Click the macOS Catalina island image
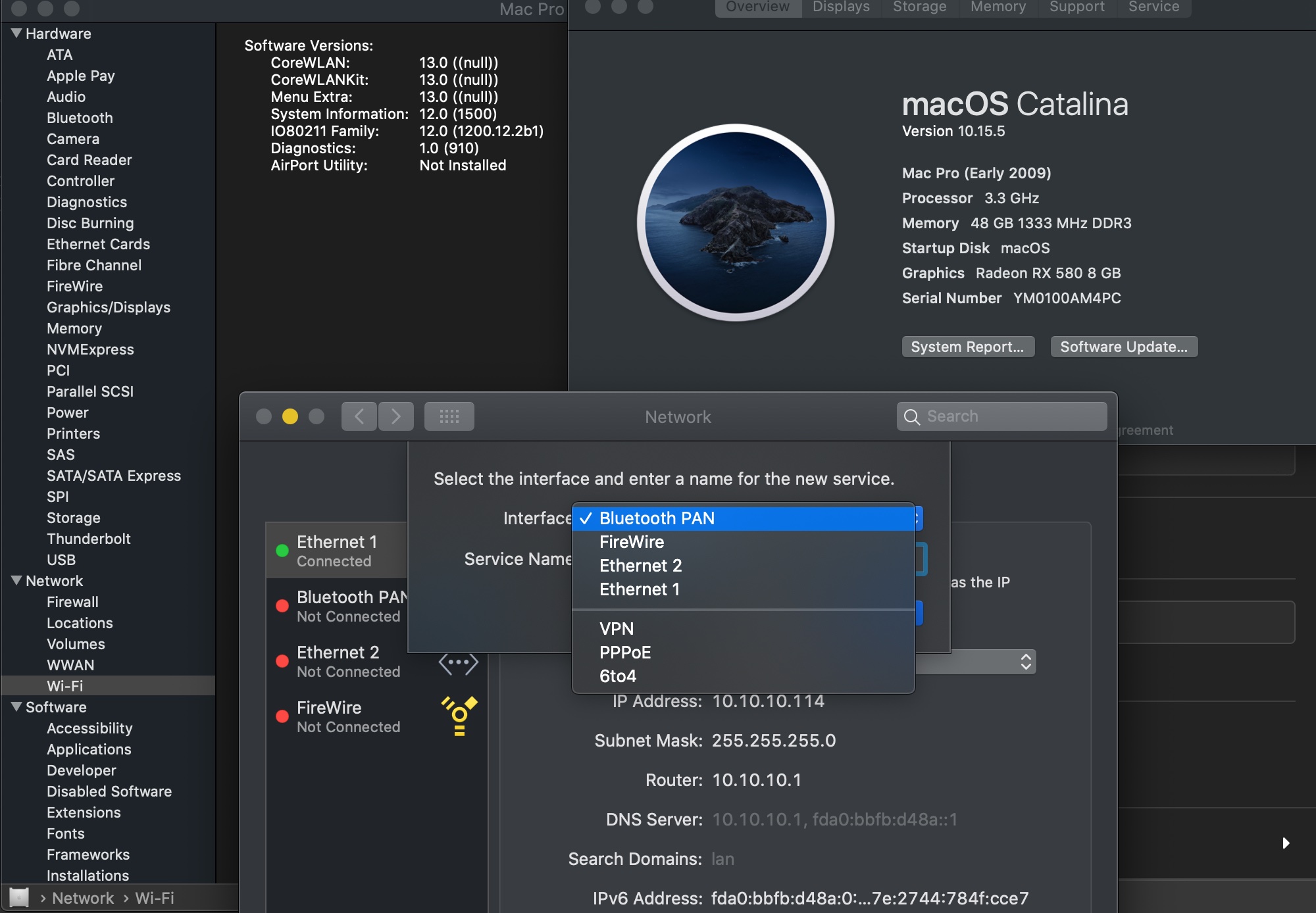Screen dimensions: 1316x913 (x=736, y=222)
